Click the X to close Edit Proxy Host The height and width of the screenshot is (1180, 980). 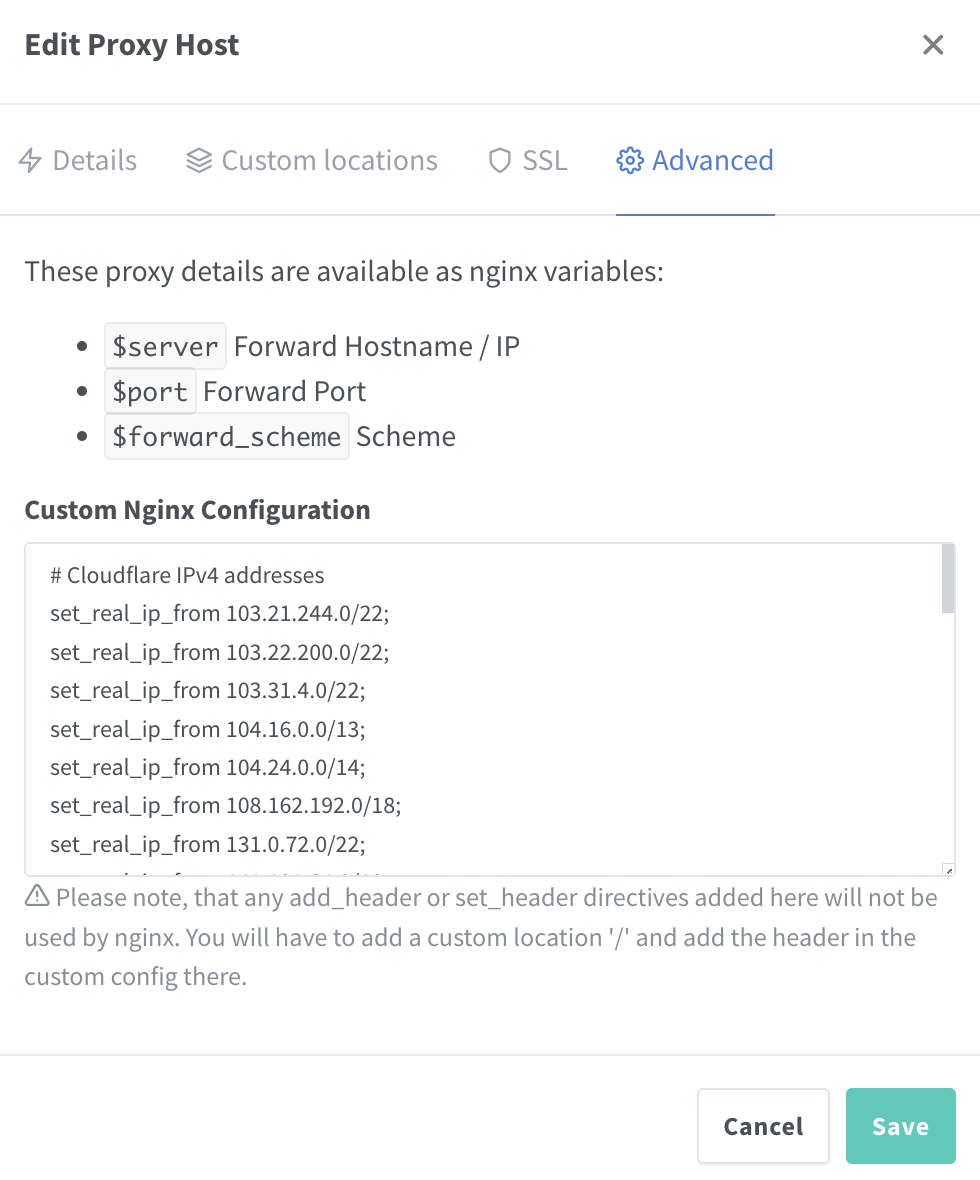933,44
